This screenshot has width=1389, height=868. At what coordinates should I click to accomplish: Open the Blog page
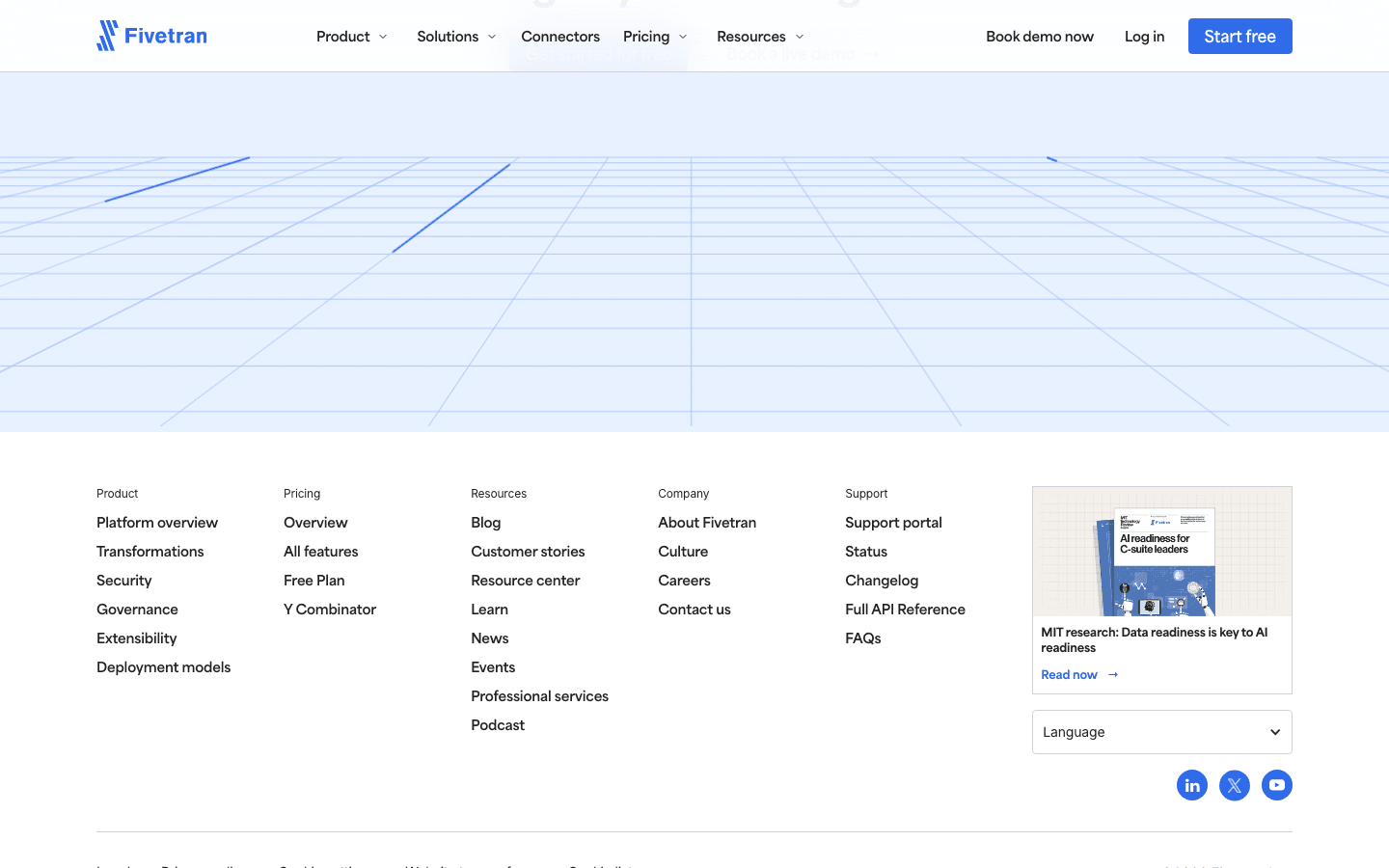485,522
